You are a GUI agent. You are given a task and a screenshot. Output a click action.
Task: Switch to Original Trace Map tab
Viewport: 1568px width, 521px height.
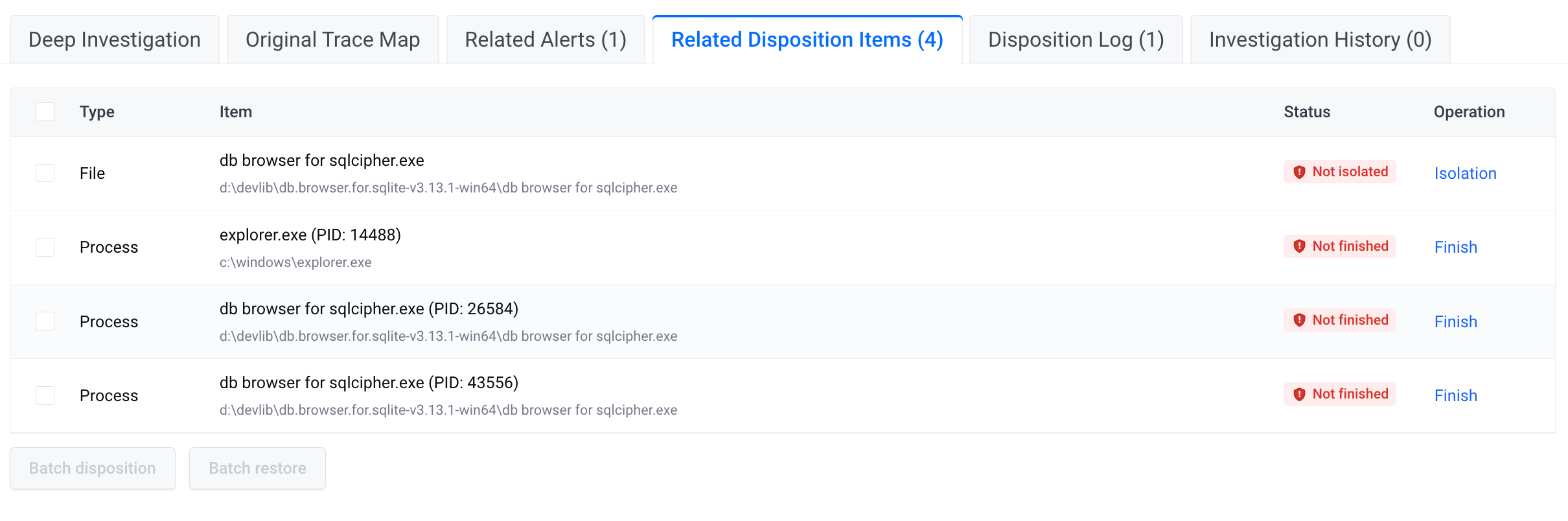click(x=332, y=40)
